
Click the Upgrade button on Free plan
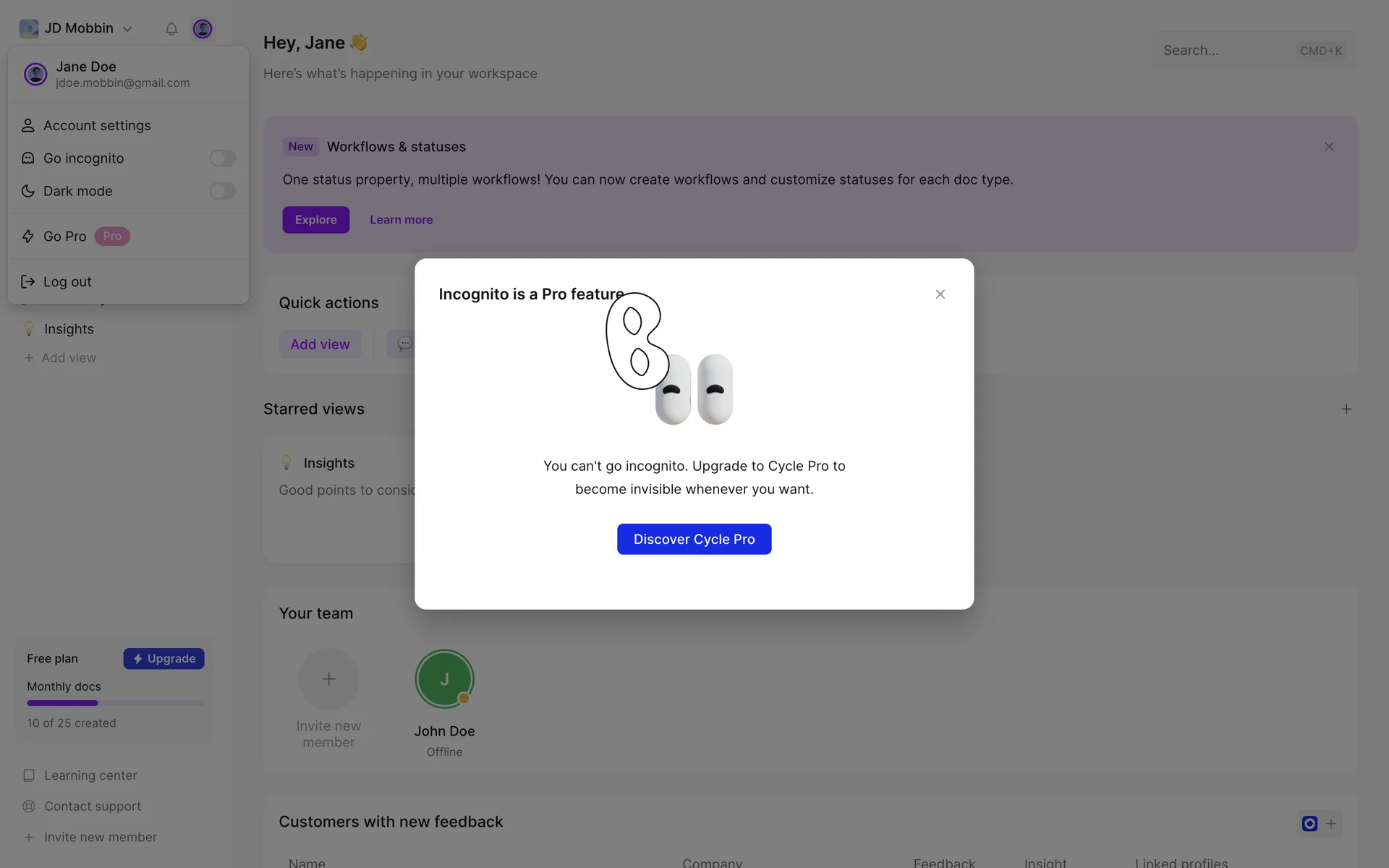pos(163,659)
